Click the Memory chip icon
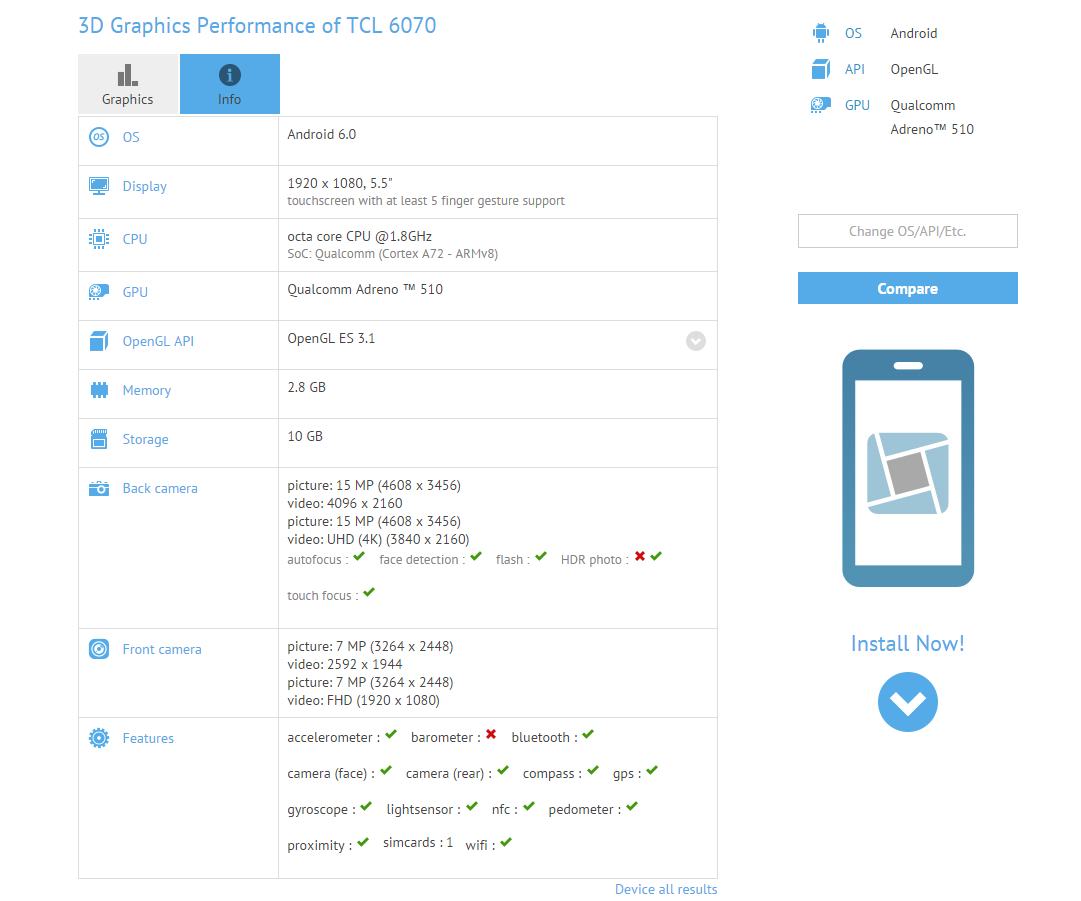This screenshot has width=1081, height=901. click(99, 390)
